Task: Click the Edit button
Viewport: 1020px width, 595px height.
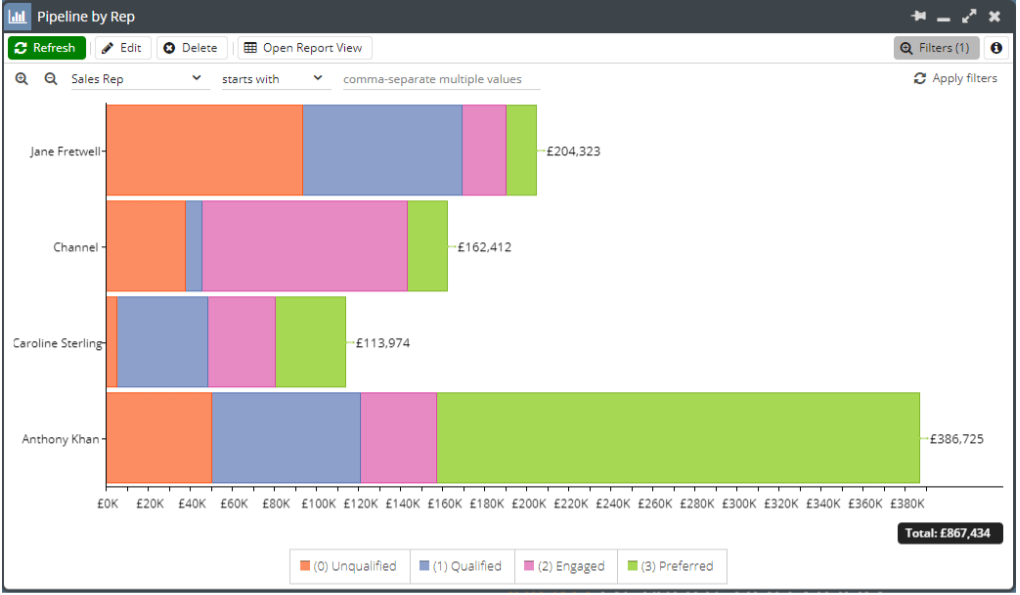Action: click(122, 48)
